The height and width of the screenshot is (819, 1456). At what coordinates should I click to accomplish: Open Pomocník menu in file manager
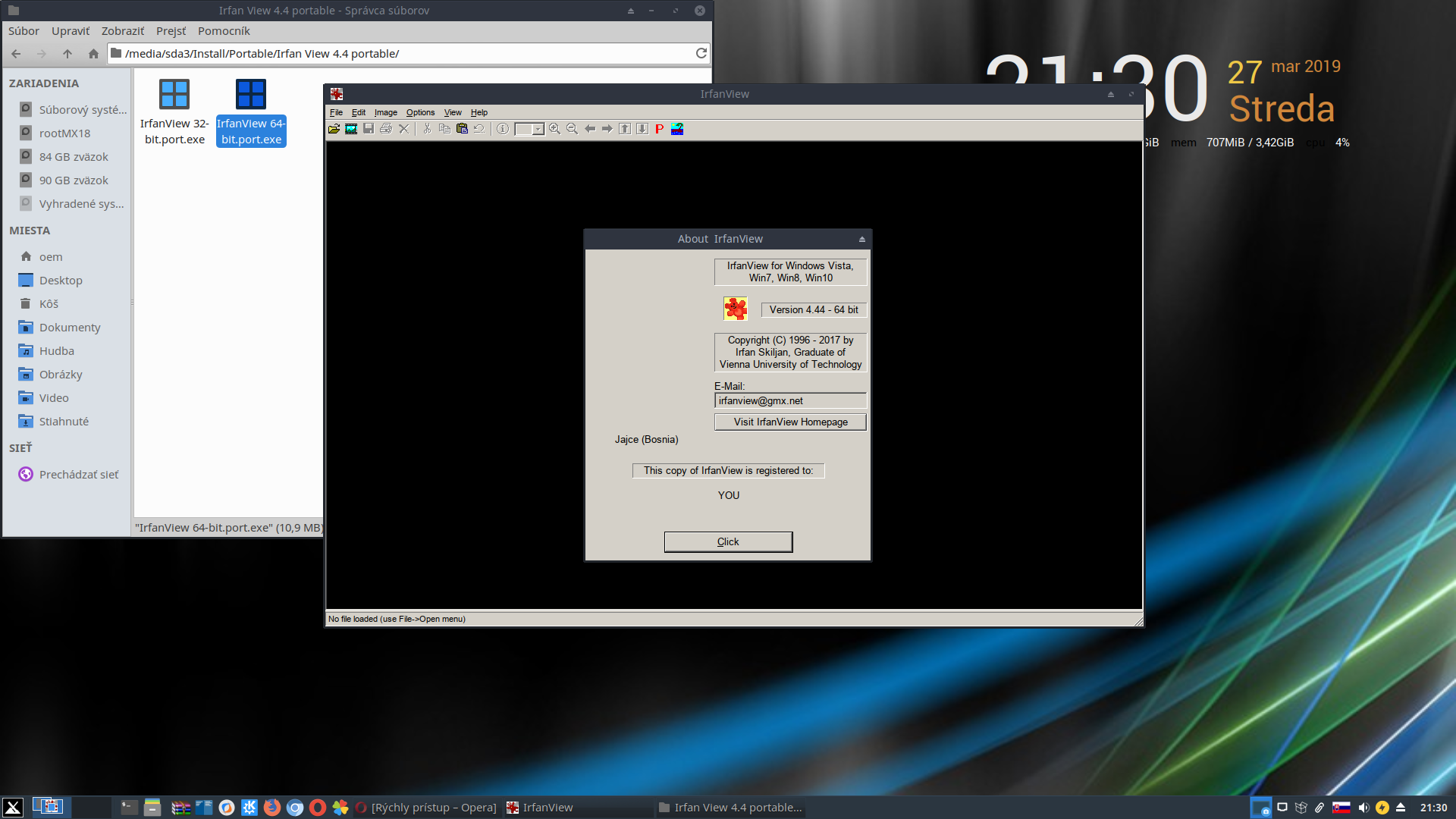pos(224,31)
